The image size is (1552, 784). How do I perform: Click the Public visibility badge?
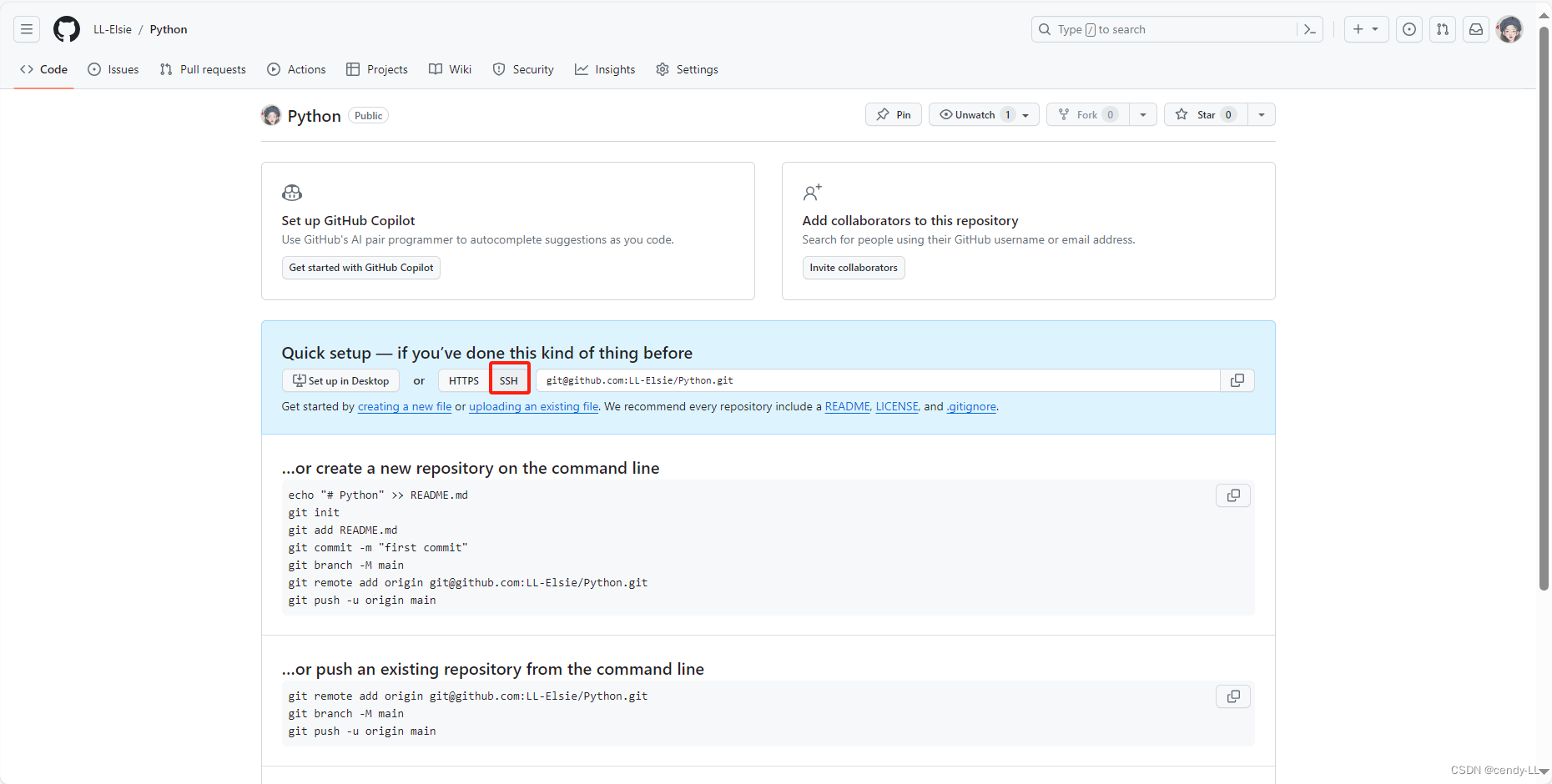click(368, 116)
